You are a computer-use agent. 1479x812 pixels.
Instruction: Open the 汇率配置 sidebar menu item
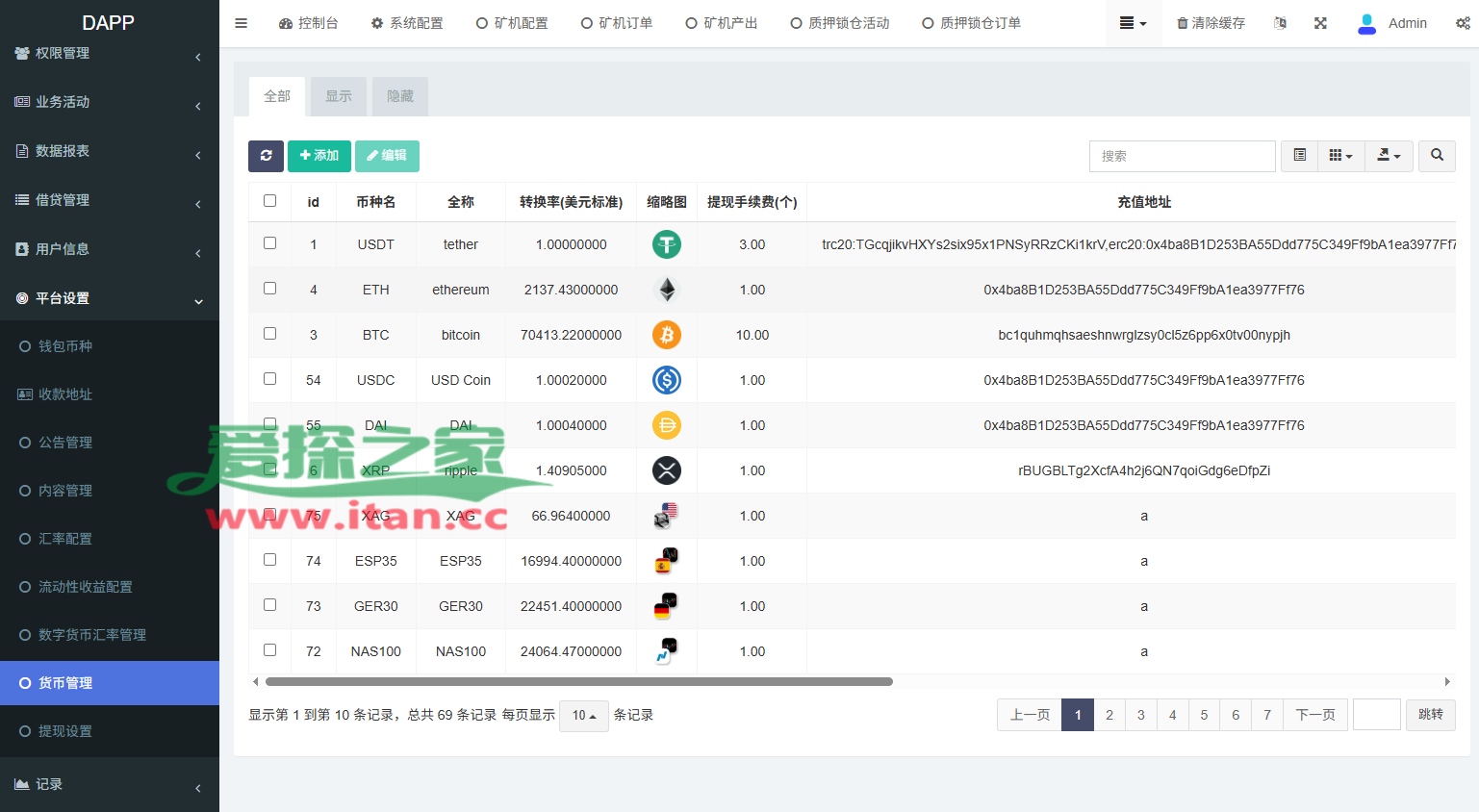pyautogui.click(x=65, y=539)
